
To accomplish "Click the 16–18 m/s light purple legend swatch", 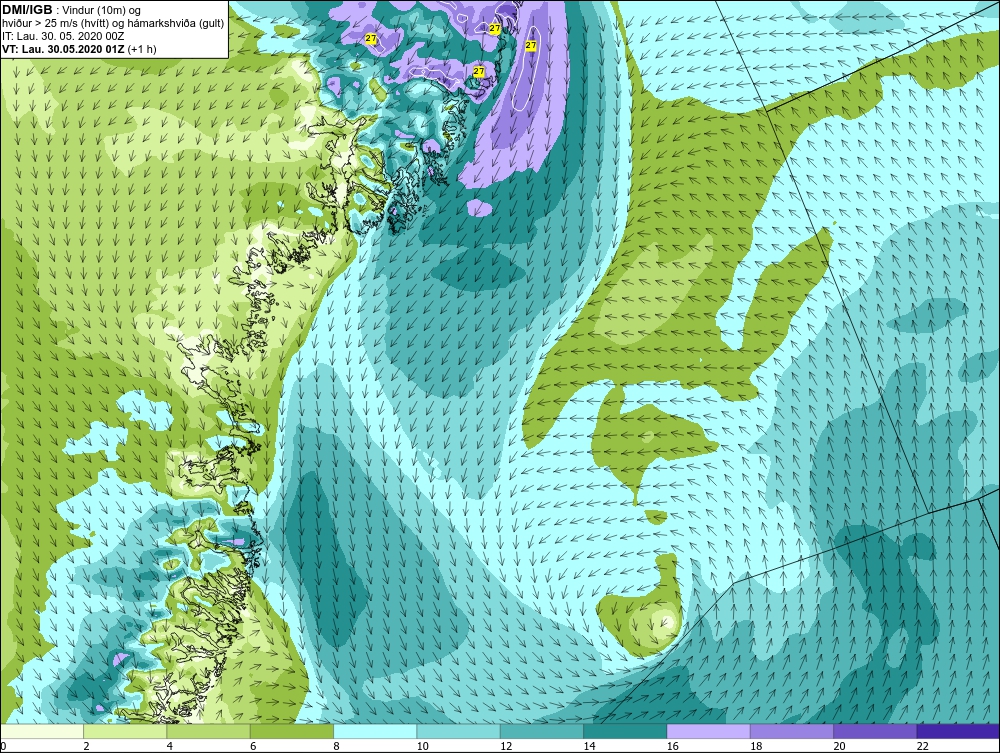I will (709, 731).
